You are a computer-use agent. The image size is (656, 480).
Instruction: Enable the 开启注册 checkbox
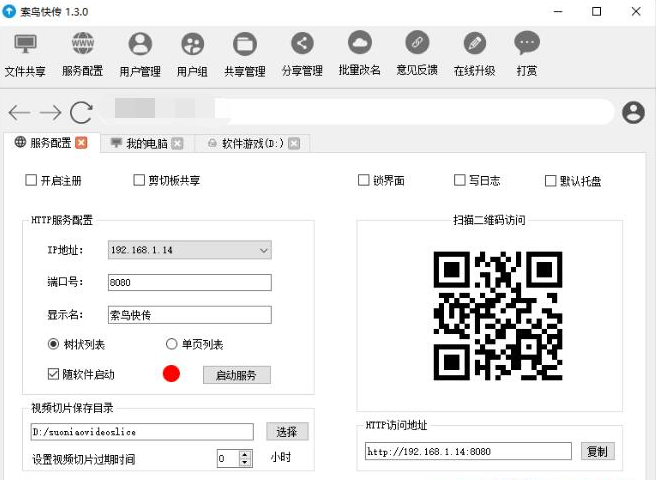click(x=31, y=181)
